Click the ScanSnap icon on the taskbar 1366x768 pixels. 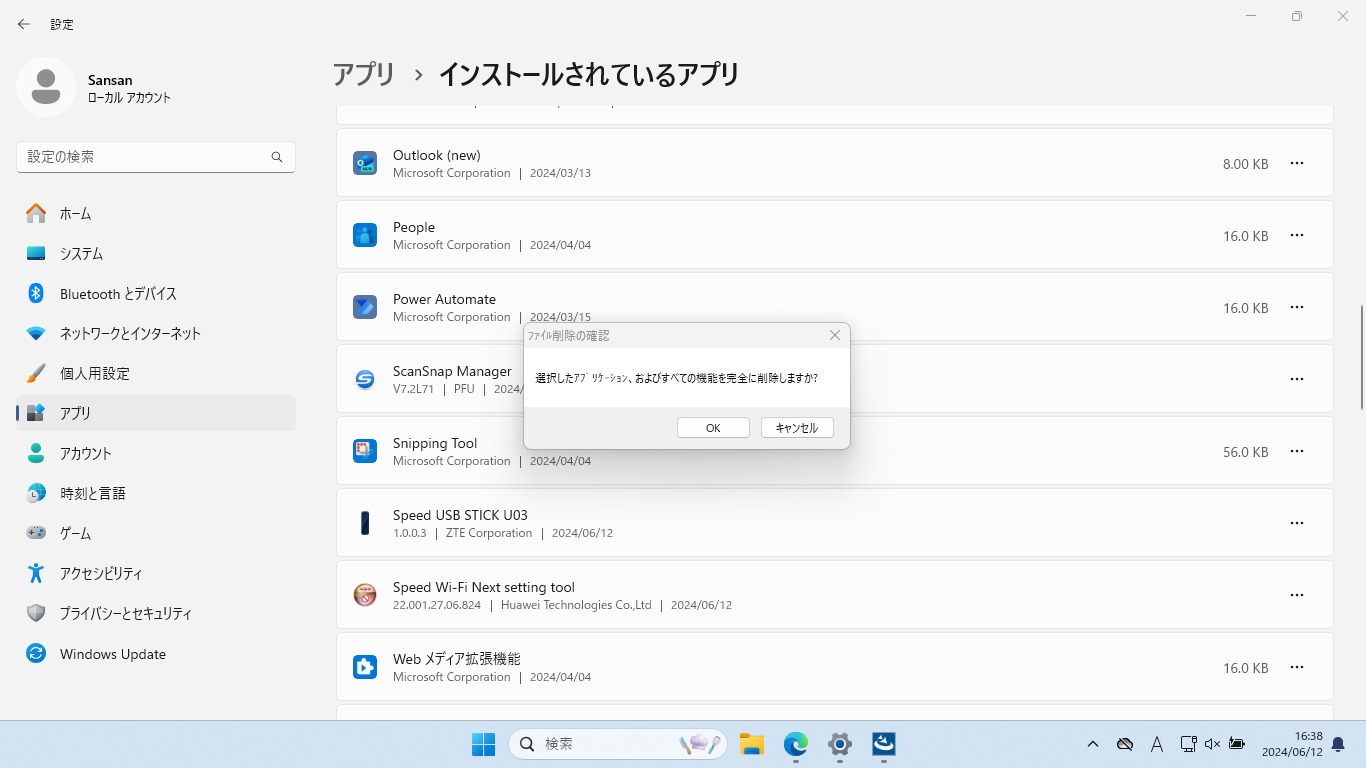[x=884, y=744]
